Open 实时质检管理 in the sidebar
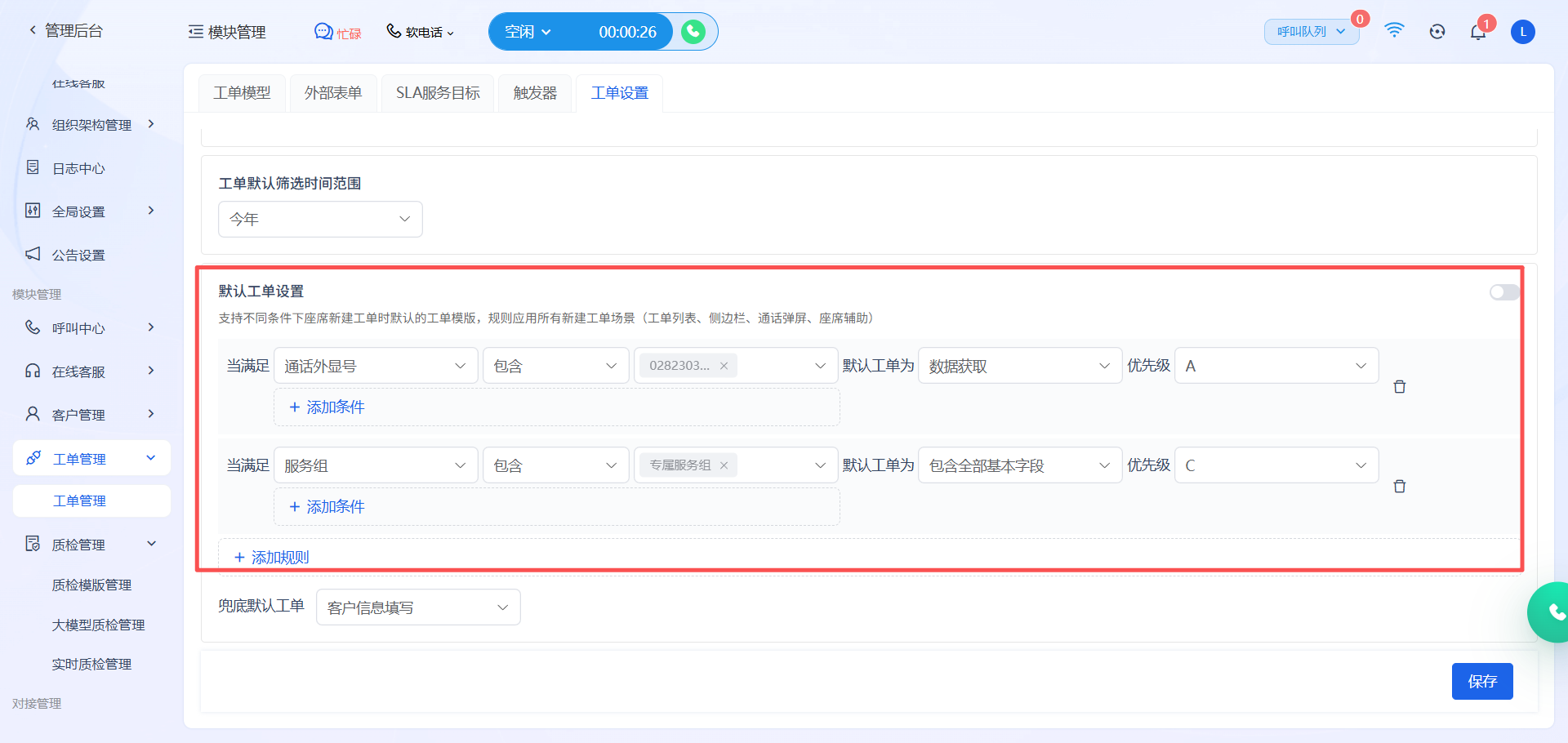 (x=91, y=665)
